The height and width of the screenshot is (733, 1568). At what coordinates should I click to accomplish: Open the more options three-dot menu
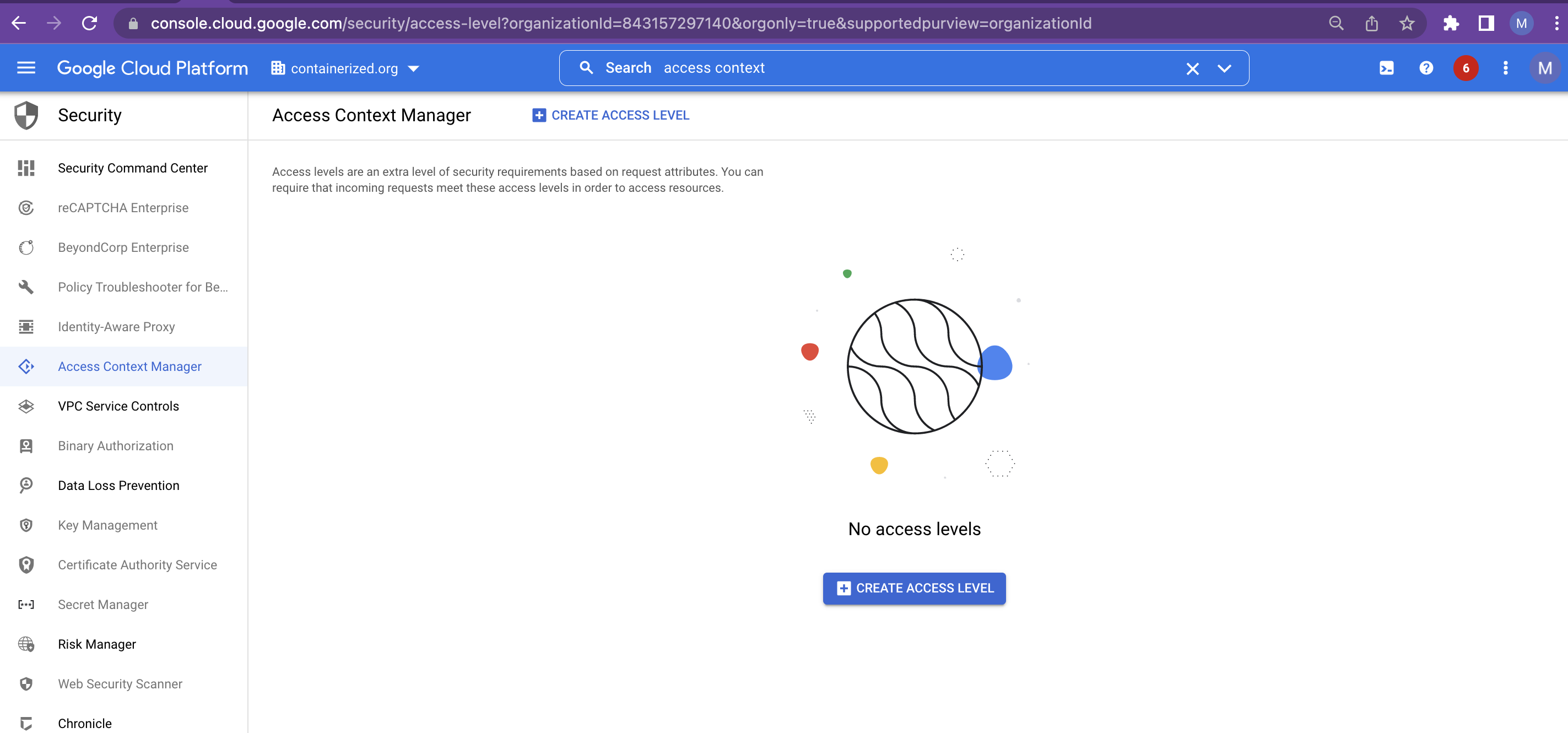pos(1505,68)
